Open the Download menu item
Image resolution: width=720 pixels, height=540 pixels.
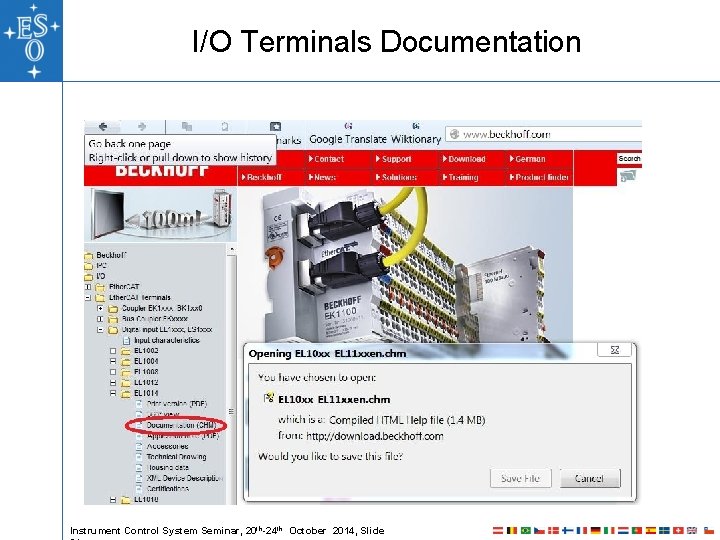[464, 159]
